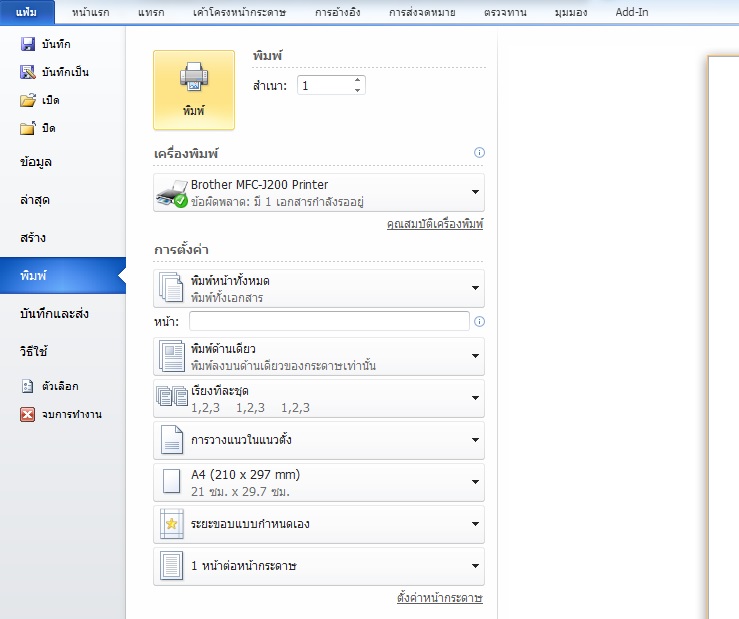This screenshot has height=619, width=739.
Task: Select สร้าง in the backstage menu
Action: [63, 238]
